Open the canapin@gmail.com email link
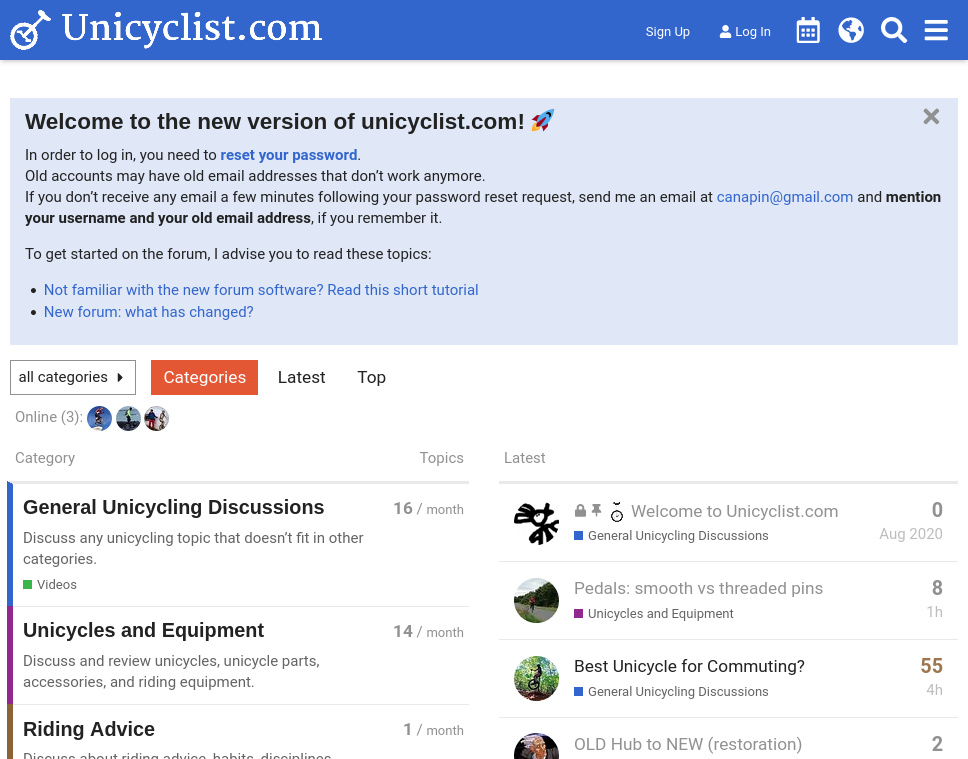The height and width of the screenshot is (759, 968). (785, 197)
